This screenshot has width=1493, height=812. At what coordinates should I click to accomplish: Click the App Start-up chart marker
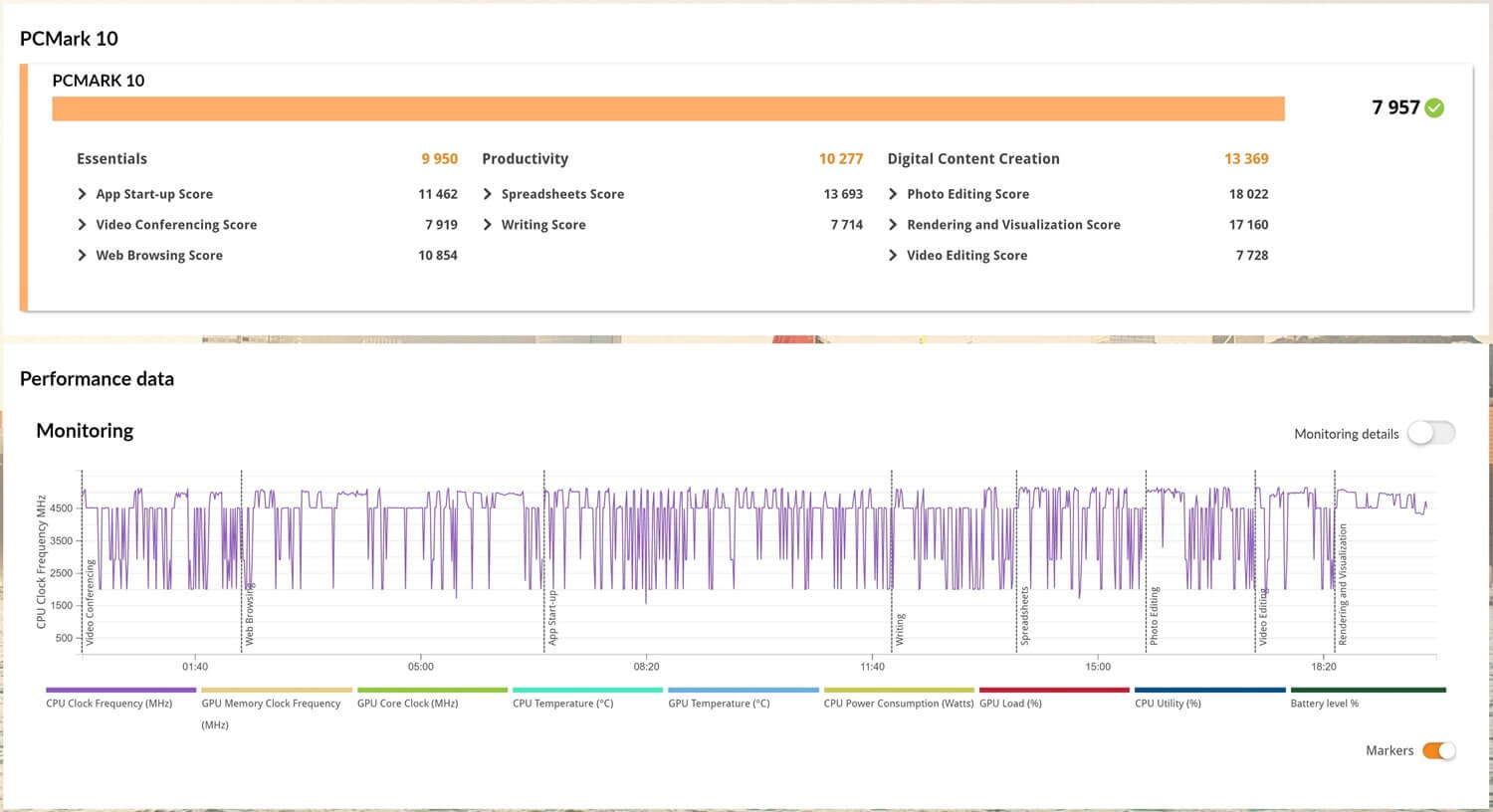coord(552,618)
